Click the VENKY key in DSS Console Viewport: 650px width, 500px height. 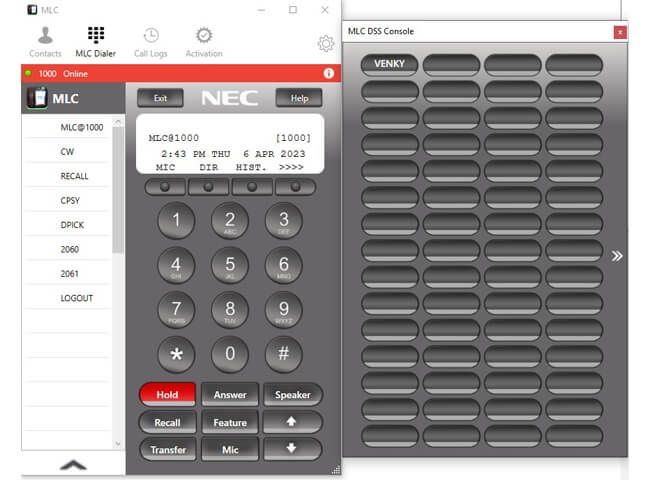coord(389,64)
